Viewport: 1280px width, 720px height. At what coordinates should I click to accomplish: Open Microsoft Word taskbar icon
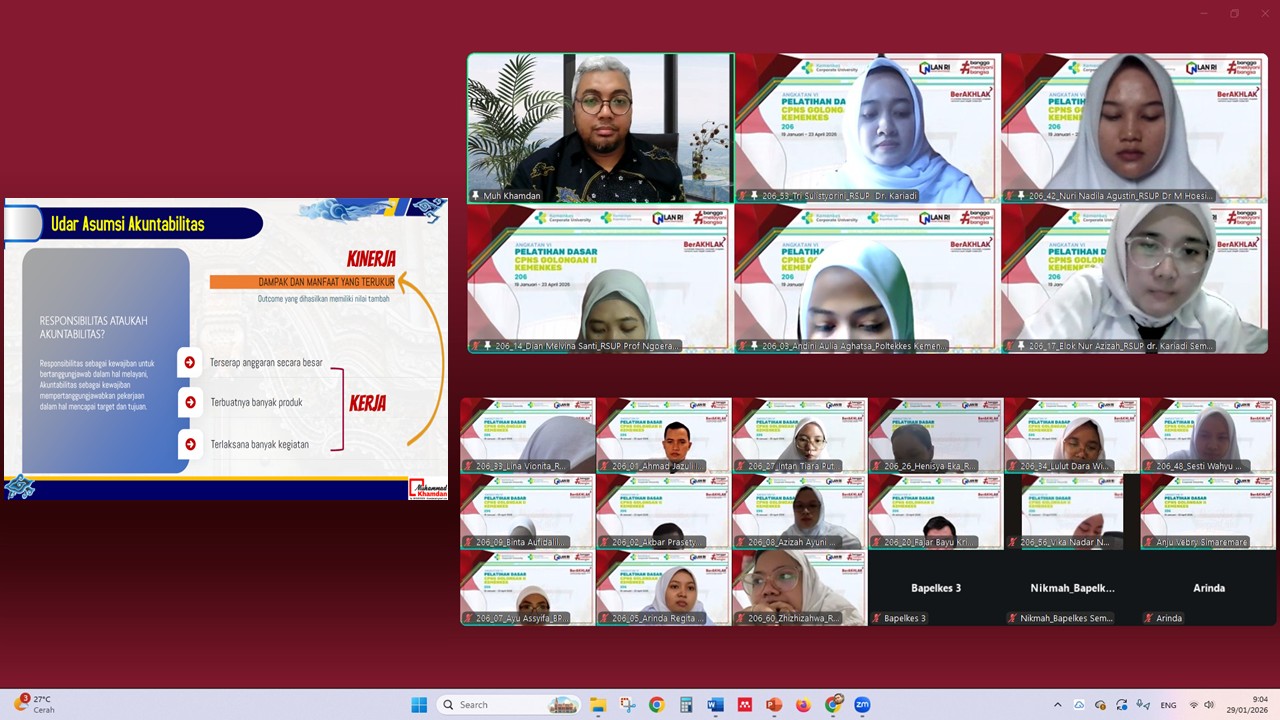(715, 705)
